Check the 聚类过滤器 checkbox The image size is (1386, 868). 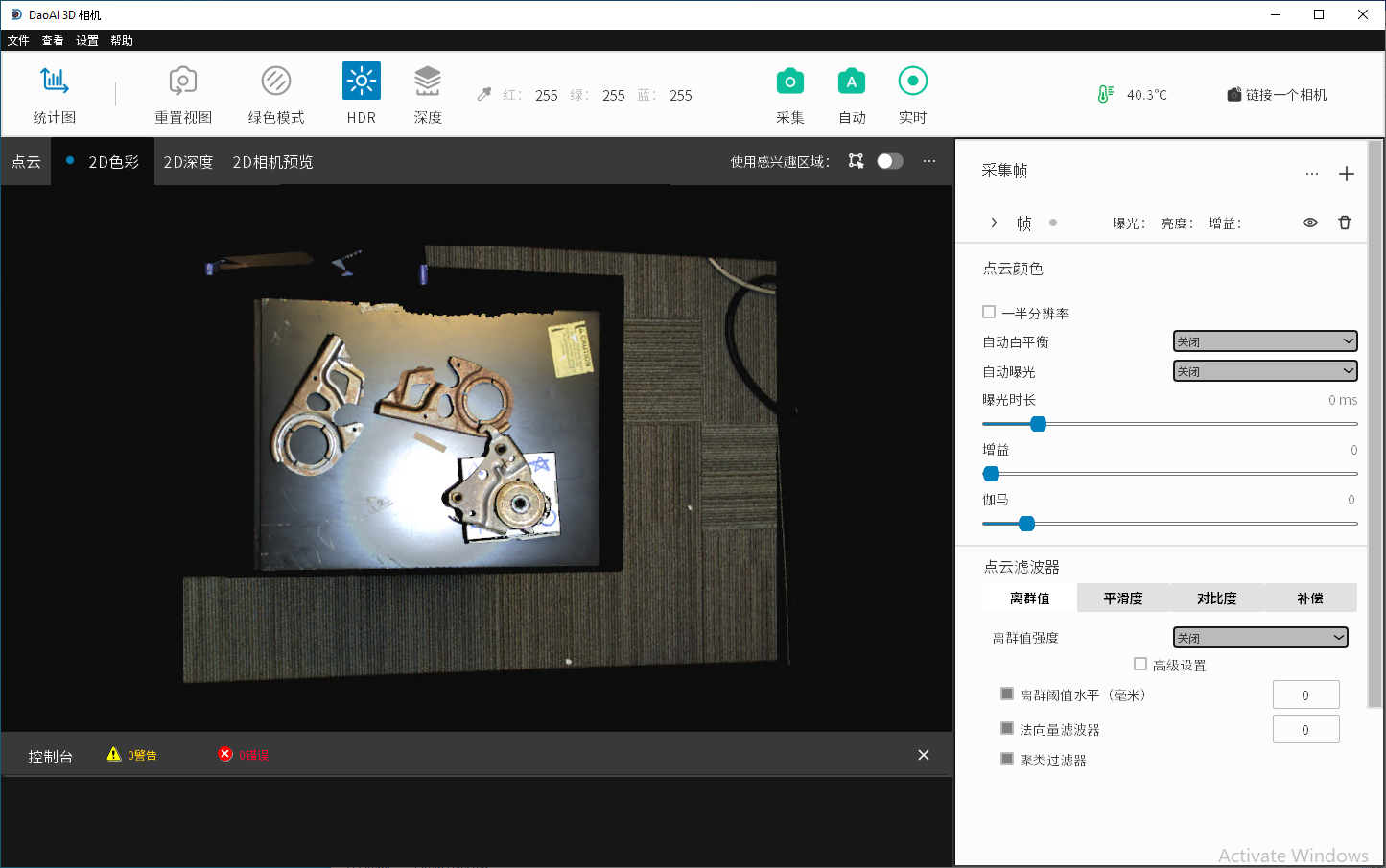pyautogui.click(x=1007, y=759)
